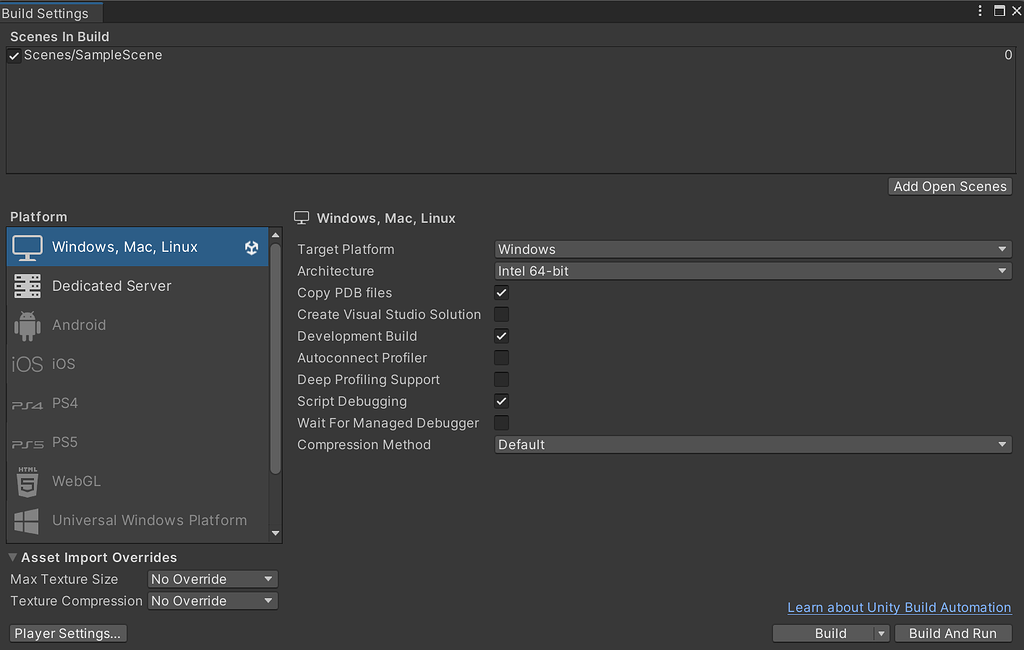The image size is (1024, 650).
Task: Select the iOS platform icon
Action: coord(27,364)
